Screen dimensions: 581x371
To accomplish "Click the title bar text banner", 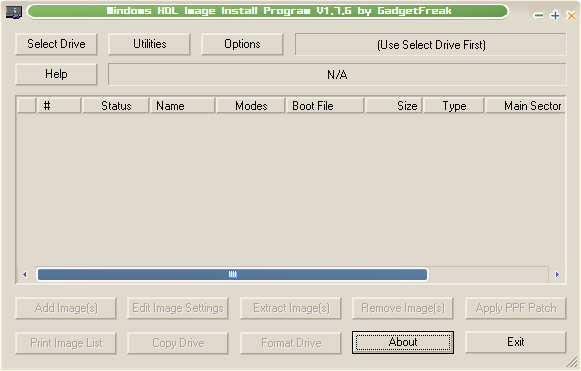I will coord(268,11).
